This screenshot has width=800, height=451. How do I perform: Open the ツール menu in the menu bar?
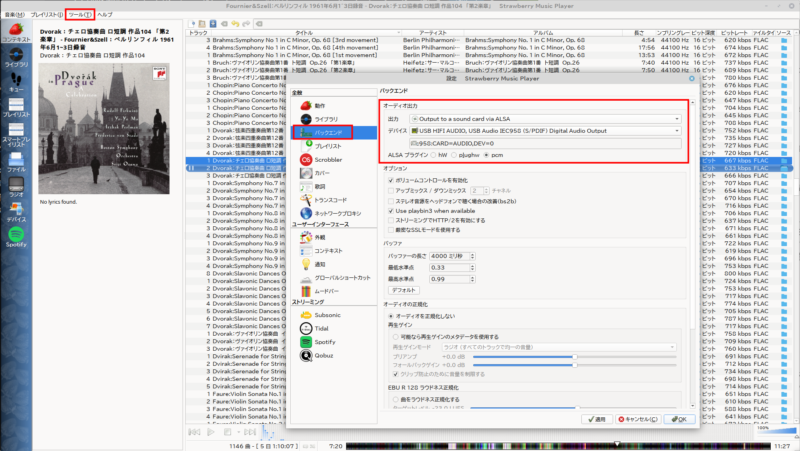[80, 15]
